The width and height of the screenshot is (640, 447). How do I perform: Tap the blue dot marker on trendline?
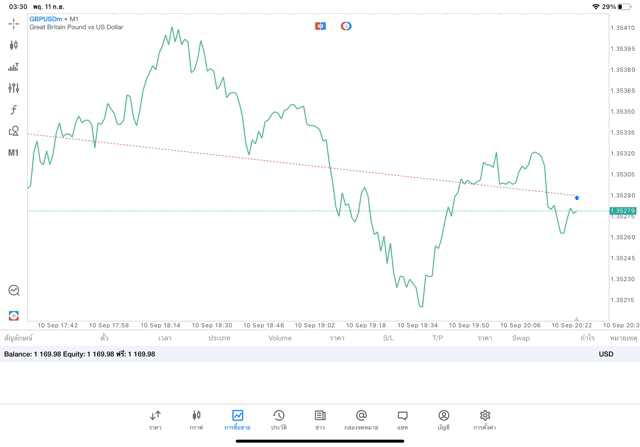tap(577, 198)
